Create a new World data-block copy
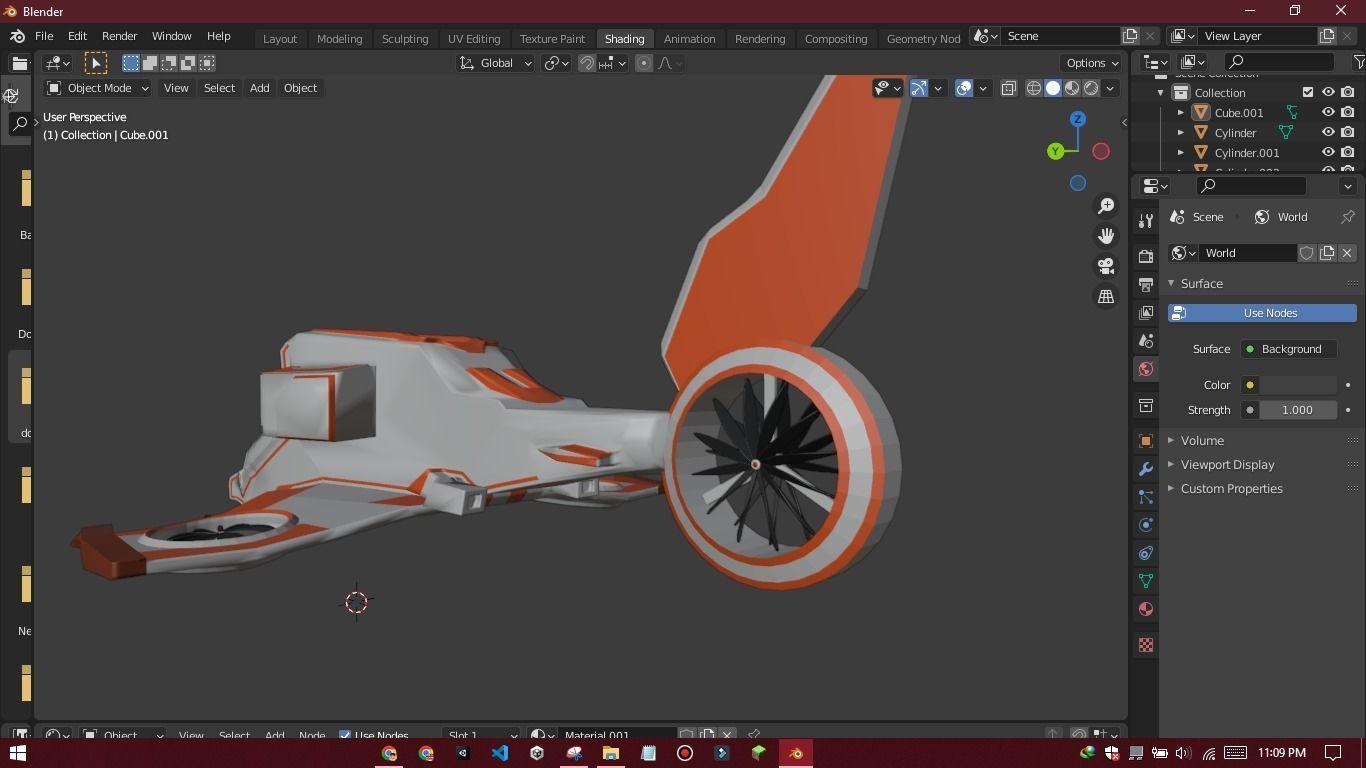Screen dimensions: 1366x768 click(x=1327, y=253)
